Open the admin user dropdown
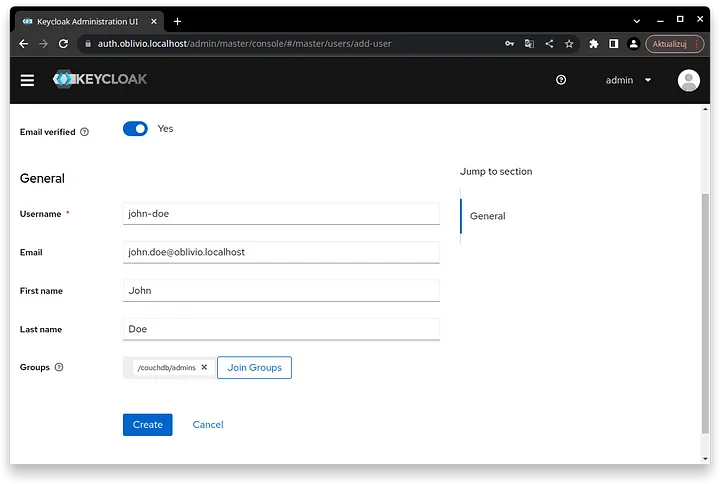 (x=628, y=80)
